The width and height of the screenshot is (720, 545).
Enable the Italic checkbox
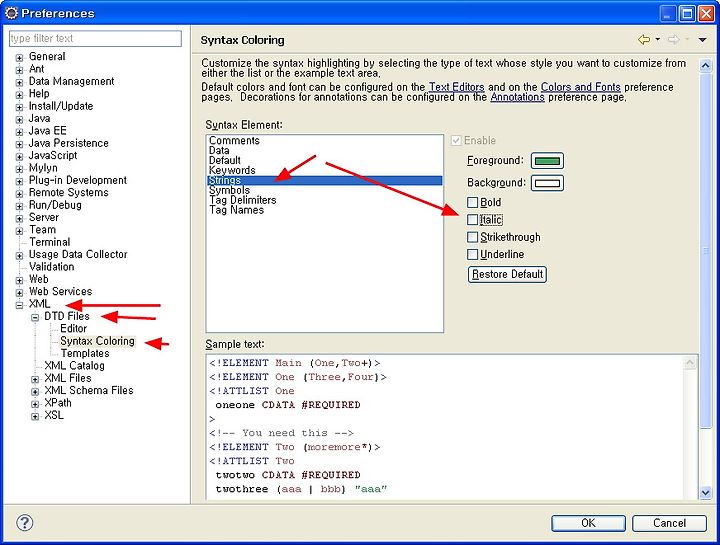(472, 220)
